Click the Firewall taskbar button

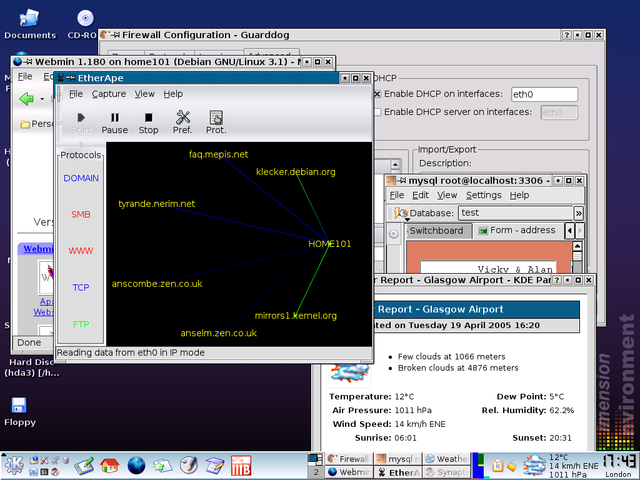(x=347, y=458)
